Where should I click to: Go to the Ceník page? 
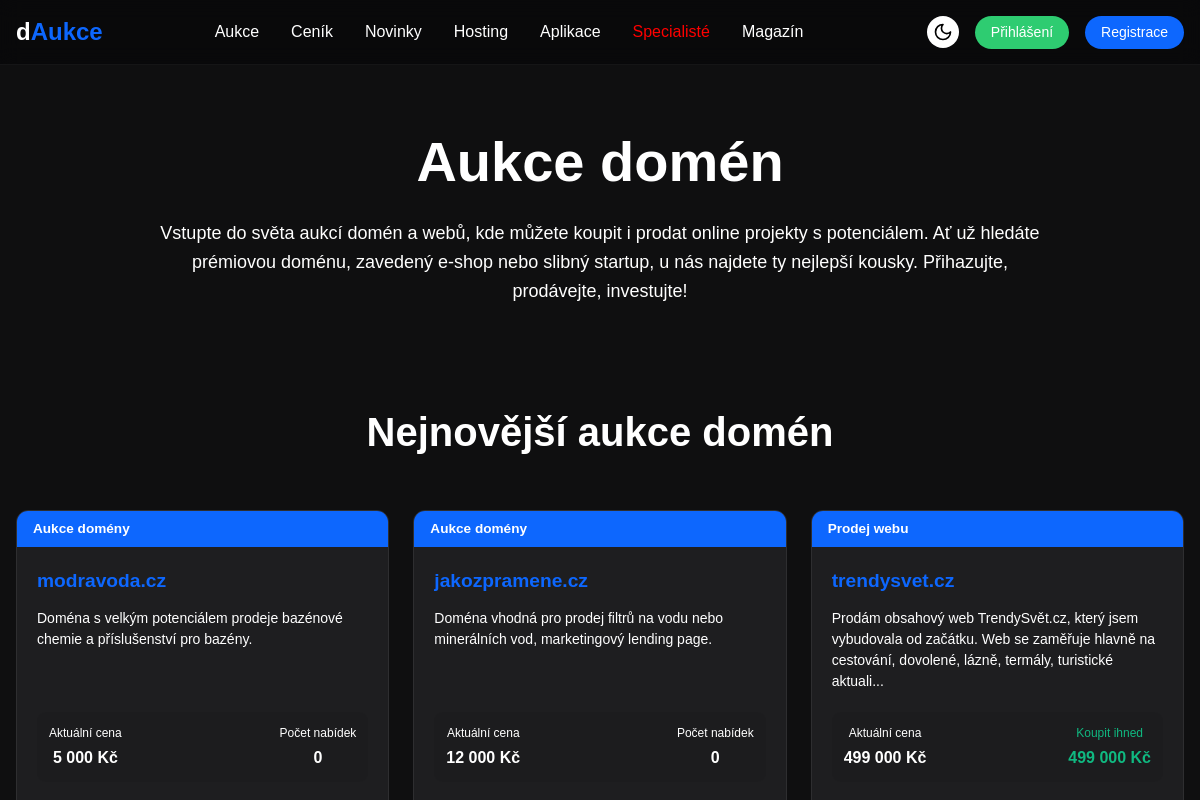click(312, 32)
